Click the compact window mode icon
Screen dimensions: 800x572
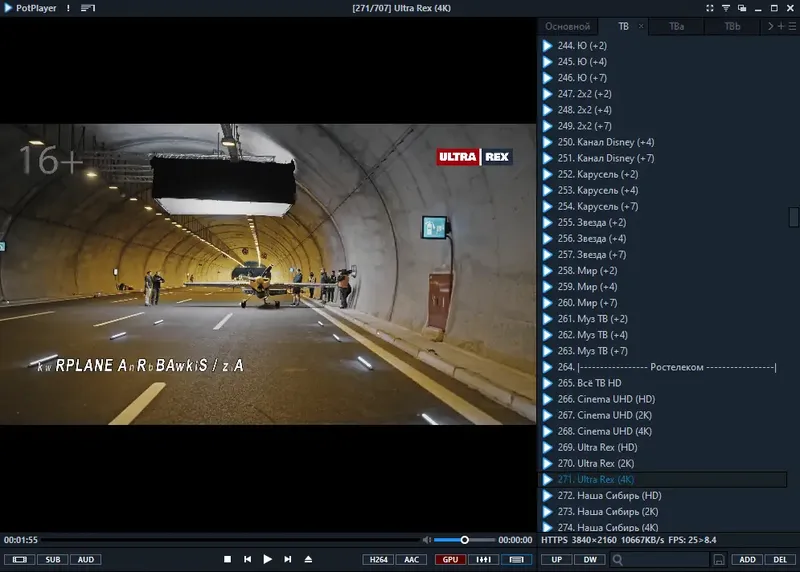pyautogui.click(x=742, y=8)
